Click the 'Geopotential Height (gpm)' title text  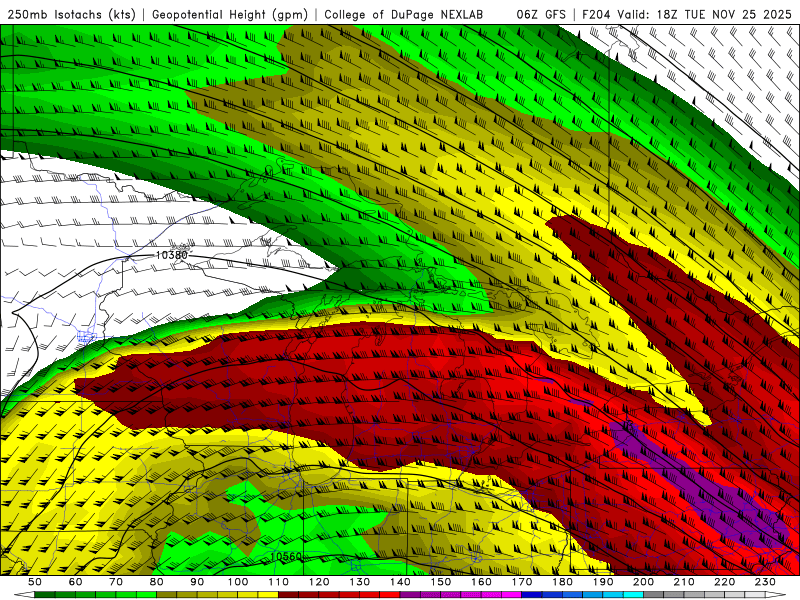(230, 14)
